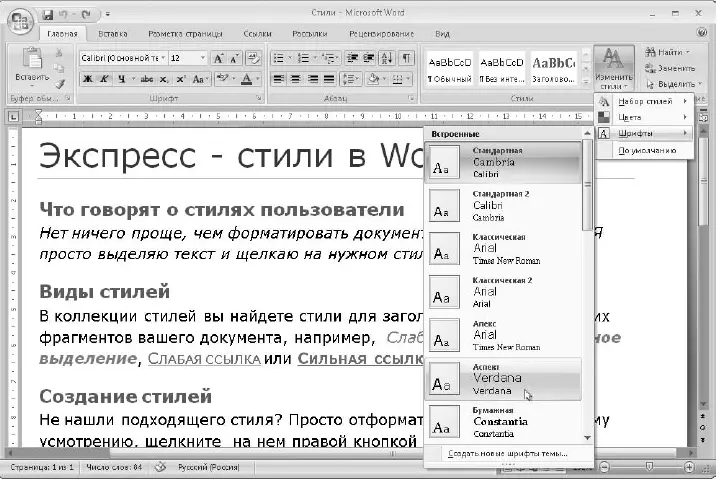Expand the quick styles gallery
Screen dimensions: 717x481
(586, 82)
